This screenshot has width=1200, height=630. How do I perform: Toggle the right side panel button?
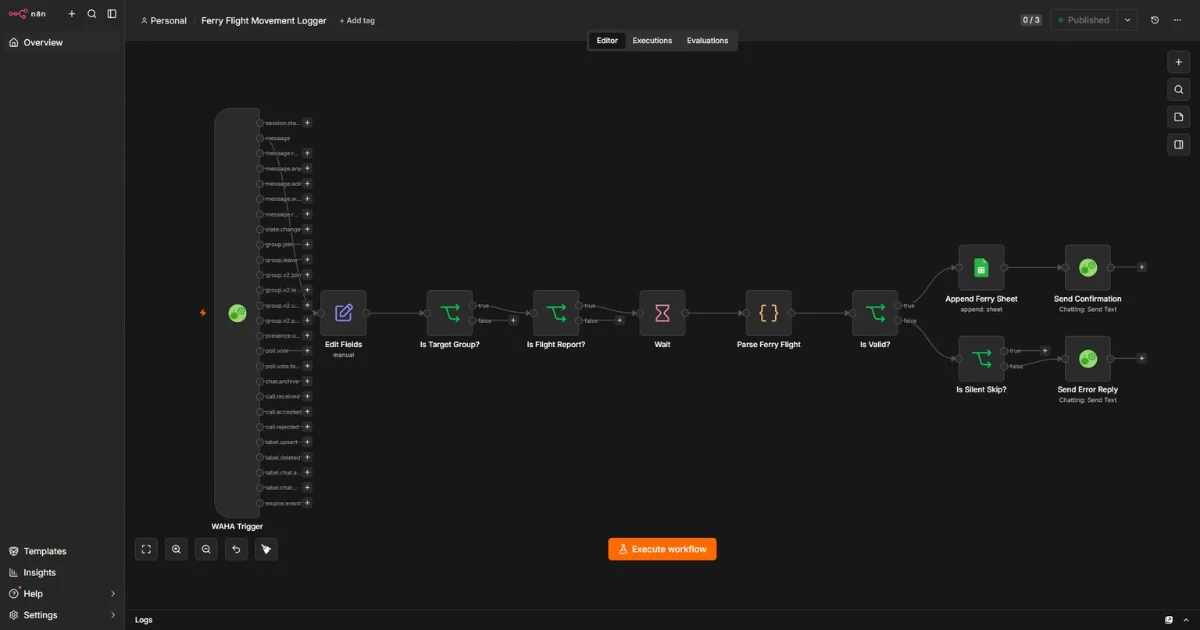pyautogui.click(x=1179, y=145)
